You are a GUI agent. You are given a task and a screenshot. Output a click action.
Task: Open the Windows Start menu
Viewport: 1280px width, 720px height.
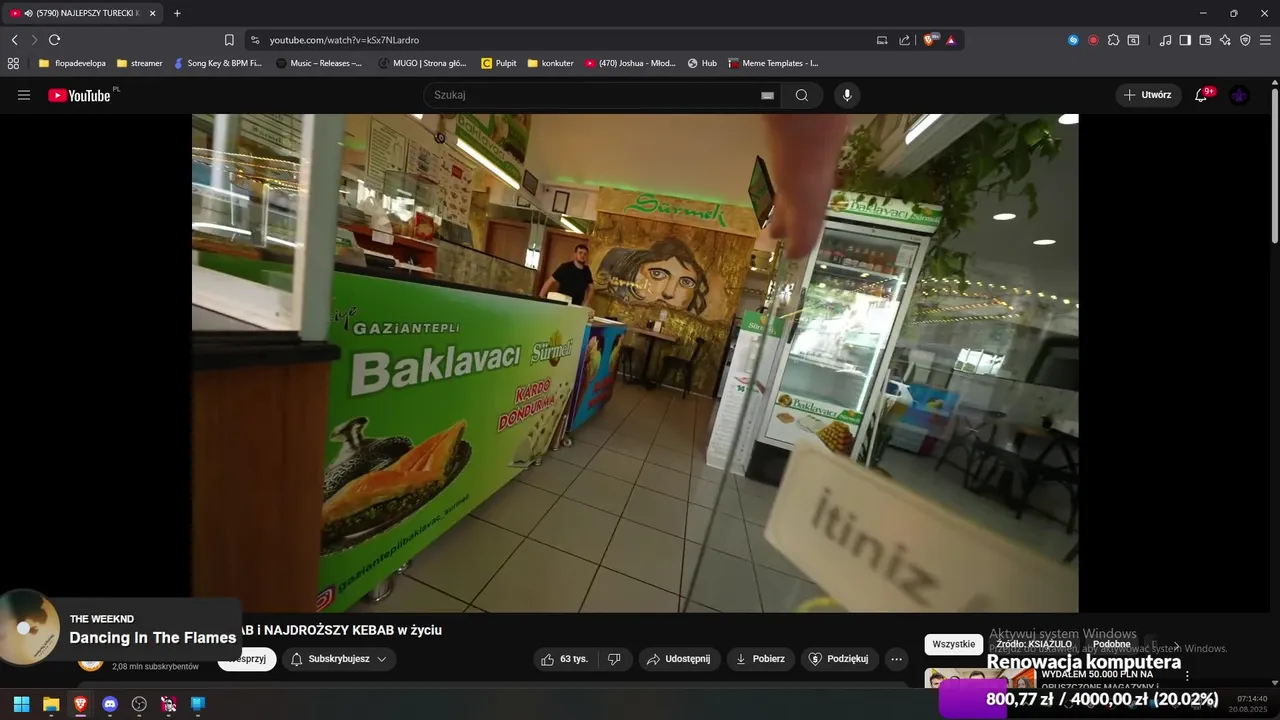[x=21, y=704]
